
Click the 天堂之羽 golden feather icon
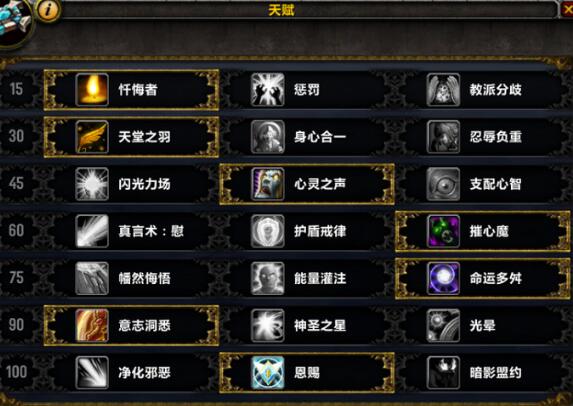pos(92,137)
